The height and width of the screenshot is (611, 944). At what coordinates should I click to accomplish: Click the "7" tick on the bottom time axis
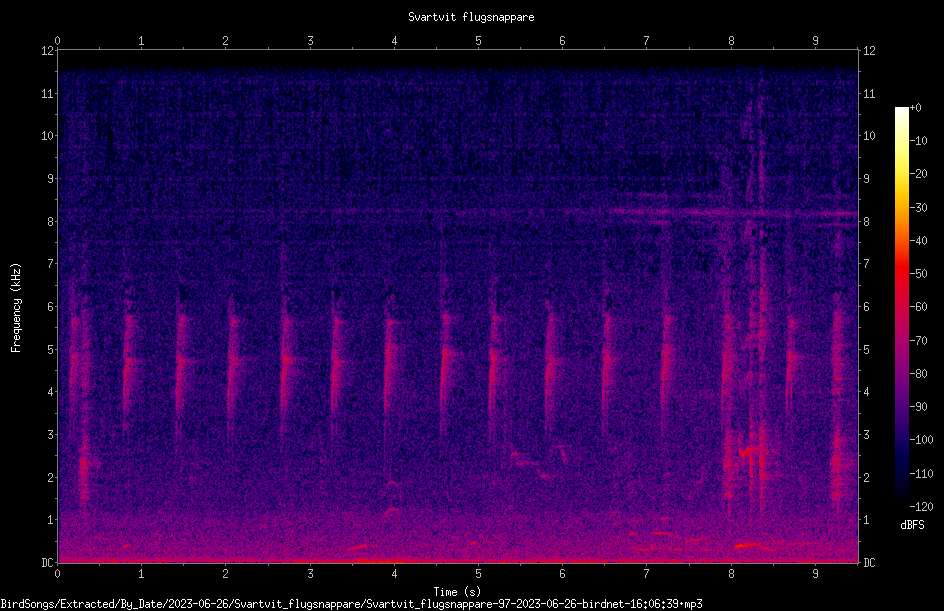tap(647, 574)
